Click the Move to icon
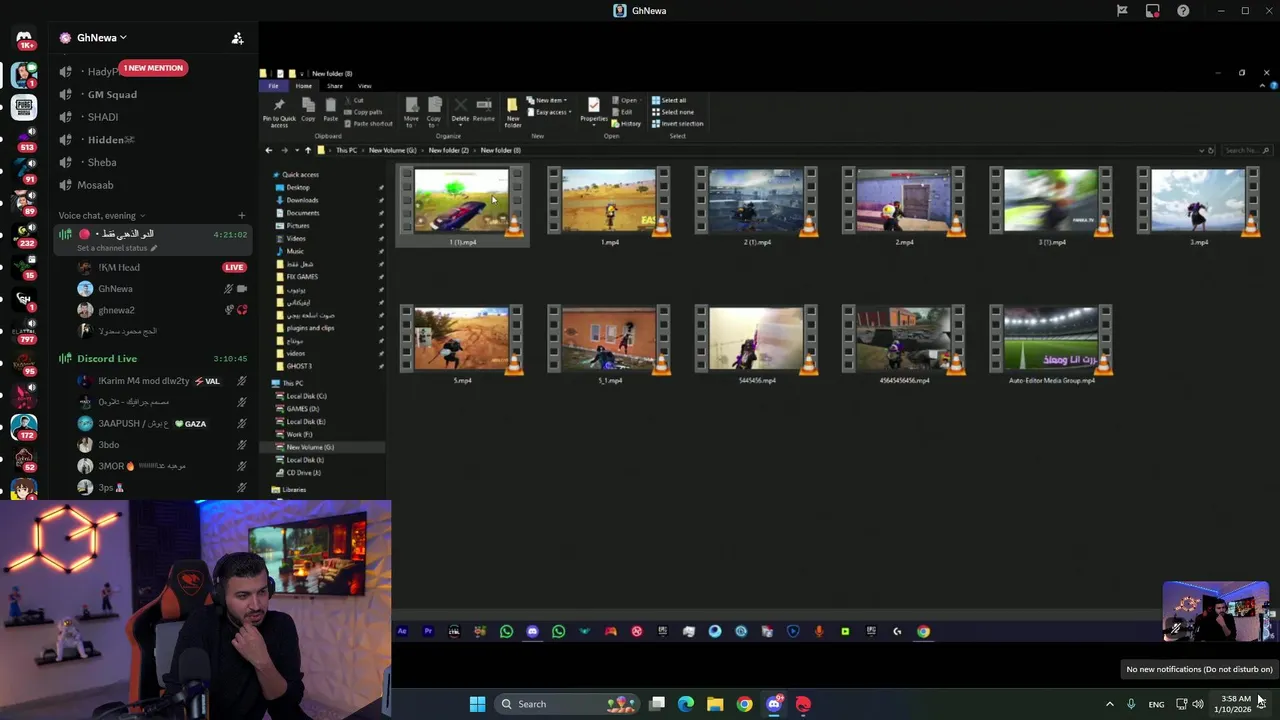Screen dimensions: 1280x720 [x=411, y=105]
